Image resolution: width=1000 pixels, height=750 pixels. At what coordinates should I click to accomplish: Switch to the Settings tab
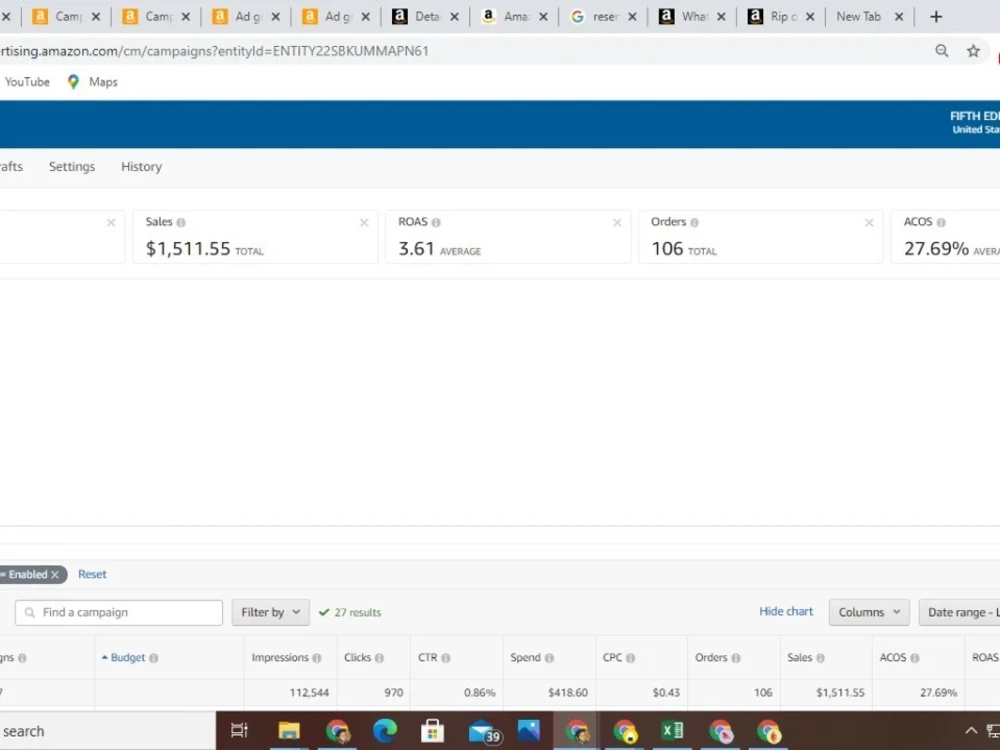(72, 166)
